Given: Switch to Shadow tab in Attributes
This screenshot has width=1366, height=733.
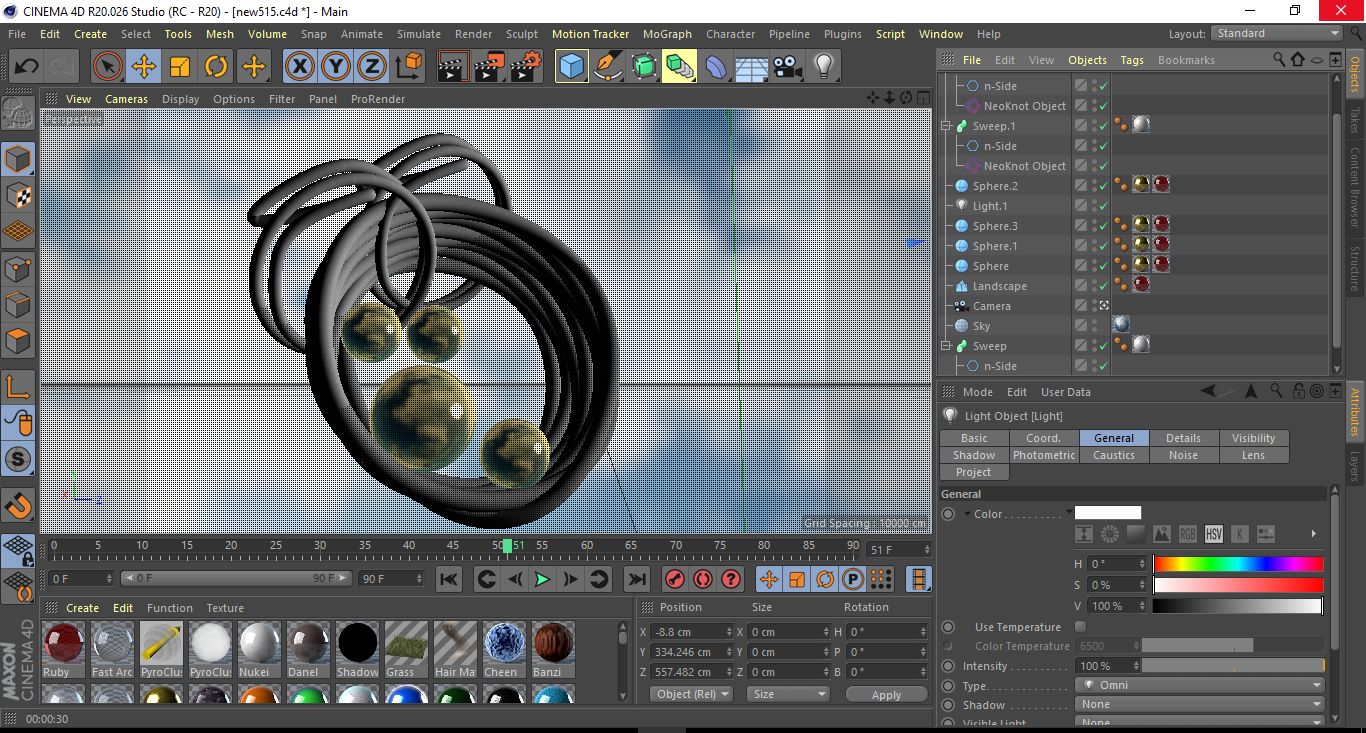Looking at the screenshot, I should pos(974,455).
